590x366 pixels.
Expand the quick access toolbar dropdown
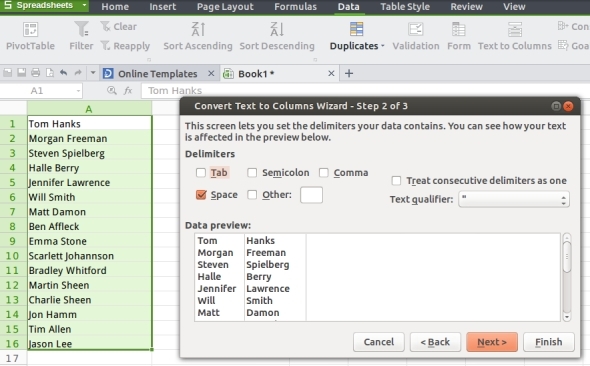pyautogui.click(x=93, y=73)
